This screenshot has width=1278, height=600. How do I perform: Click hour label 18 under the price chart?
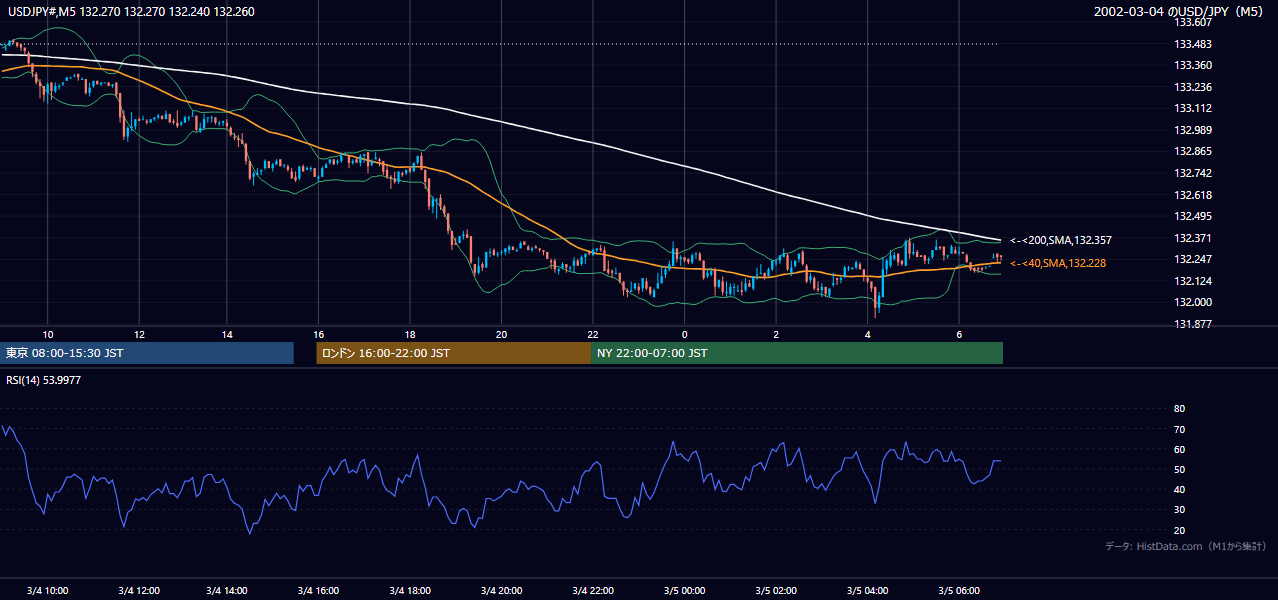pyautogui.click(x=409, y=334)
